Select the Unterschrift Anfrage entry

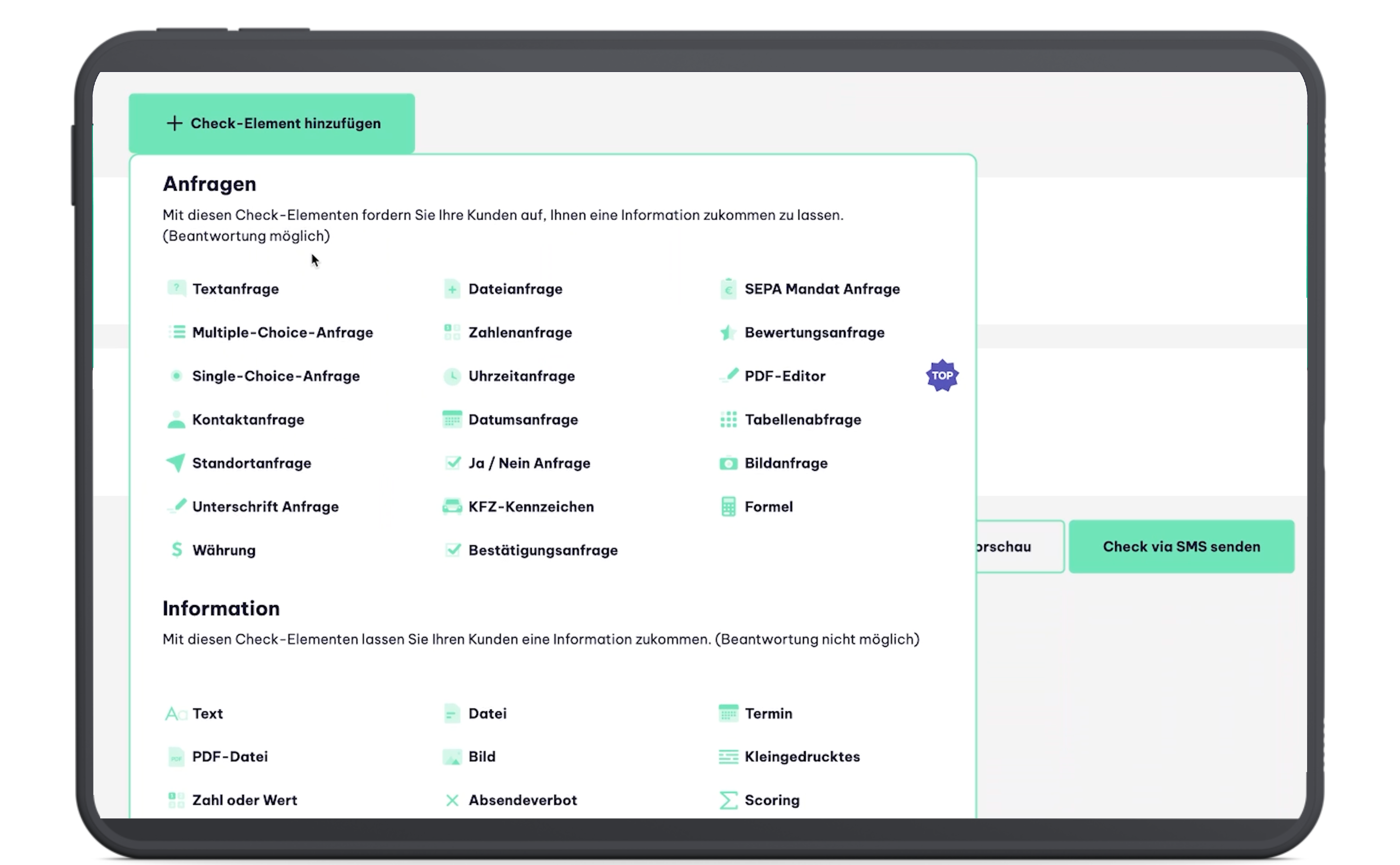(x=266, y=506)
